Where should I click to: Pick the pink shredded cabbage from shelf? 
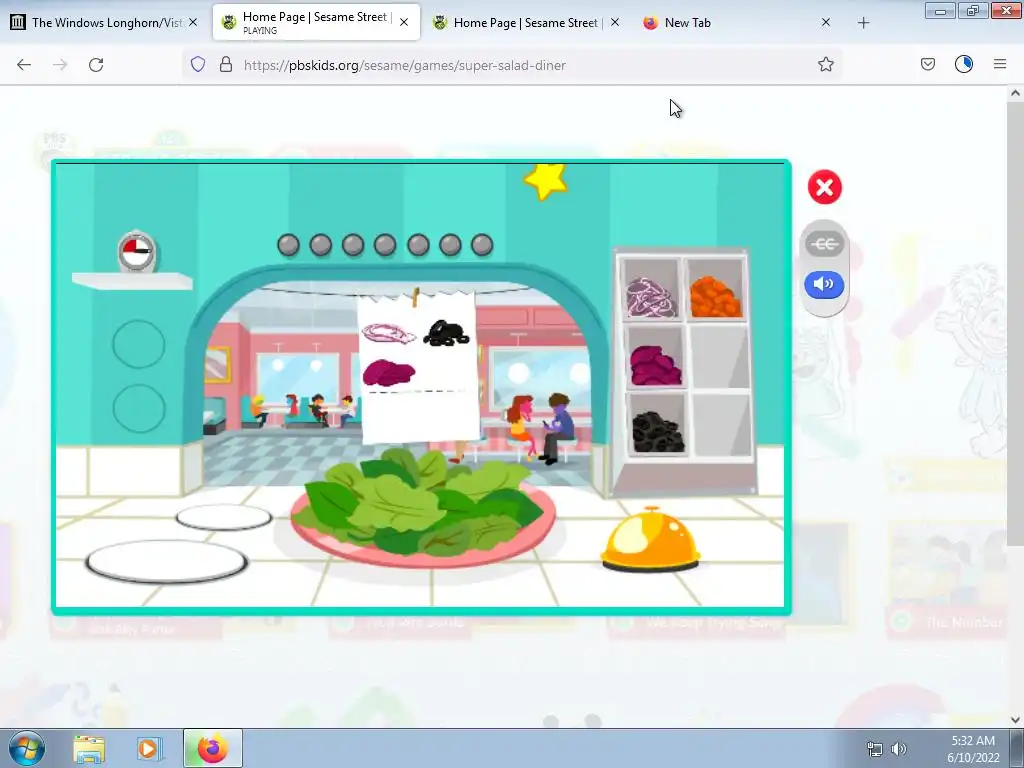(651, 297)
